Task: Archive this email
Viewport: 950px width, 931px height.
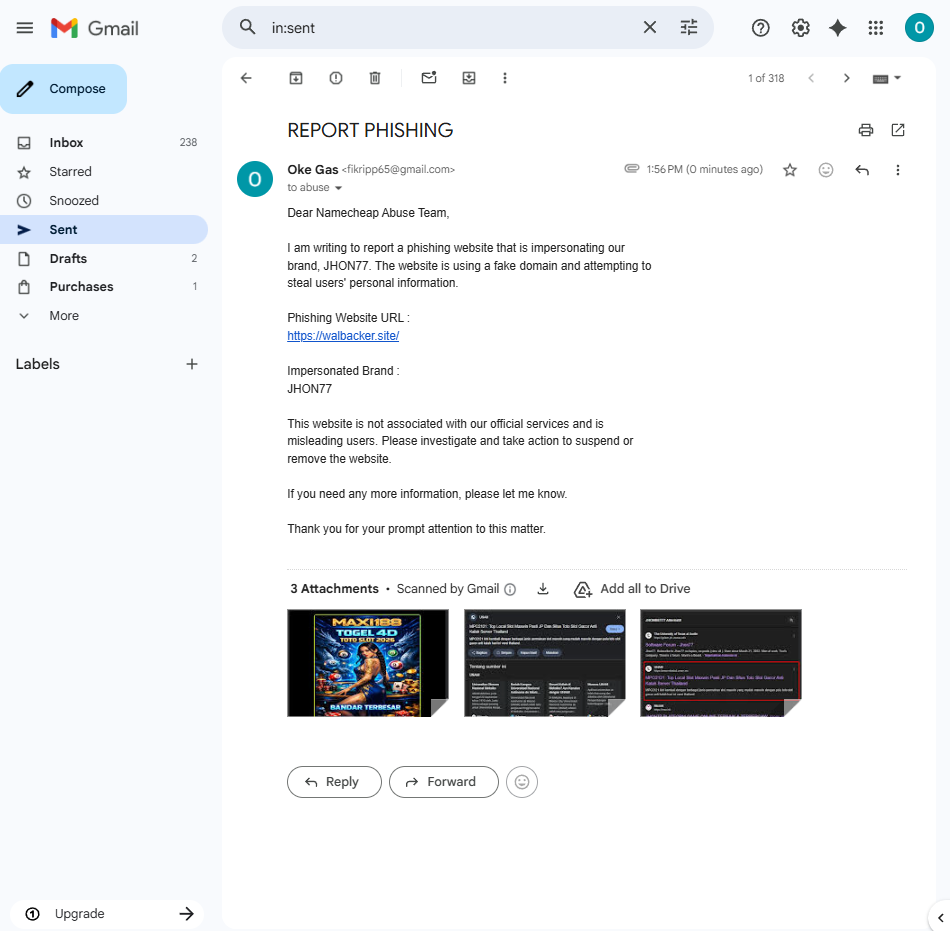Action: point(296,78)
